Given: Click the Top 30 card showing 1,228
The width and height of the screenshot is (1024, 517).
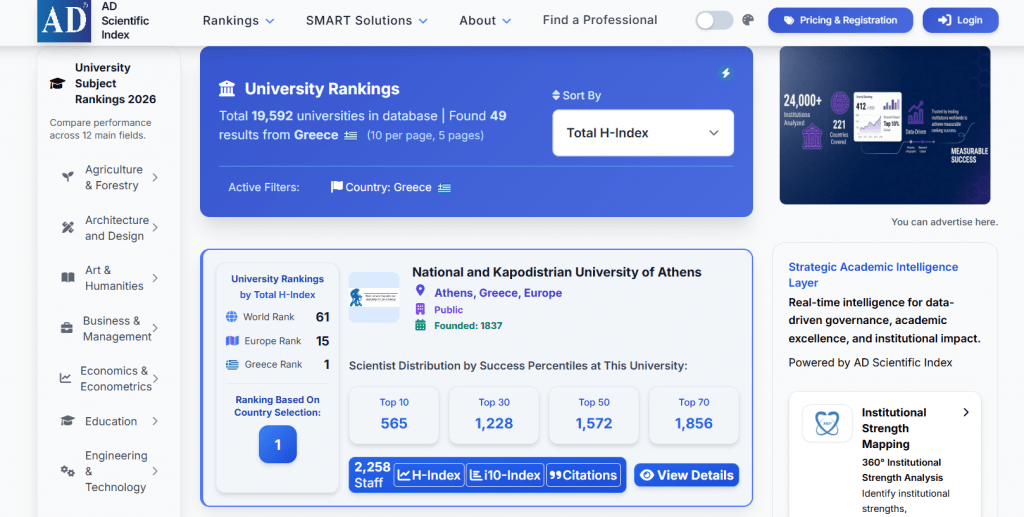Looking at the screenshot, I should coord(494,415).
